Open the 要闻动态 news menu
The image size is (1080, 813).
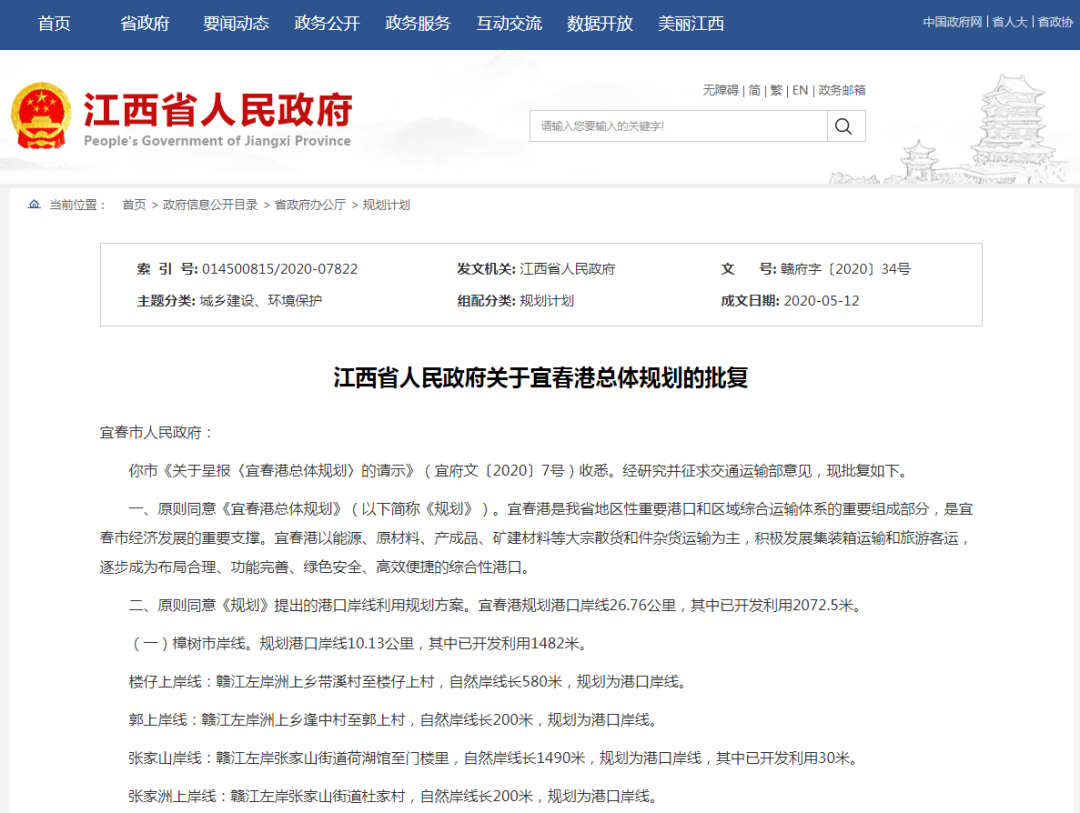234,23
